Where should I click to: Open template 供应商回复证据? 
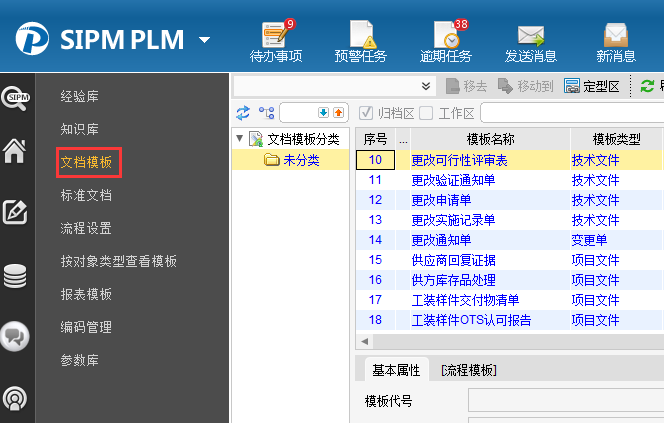[x=453, y=260]
